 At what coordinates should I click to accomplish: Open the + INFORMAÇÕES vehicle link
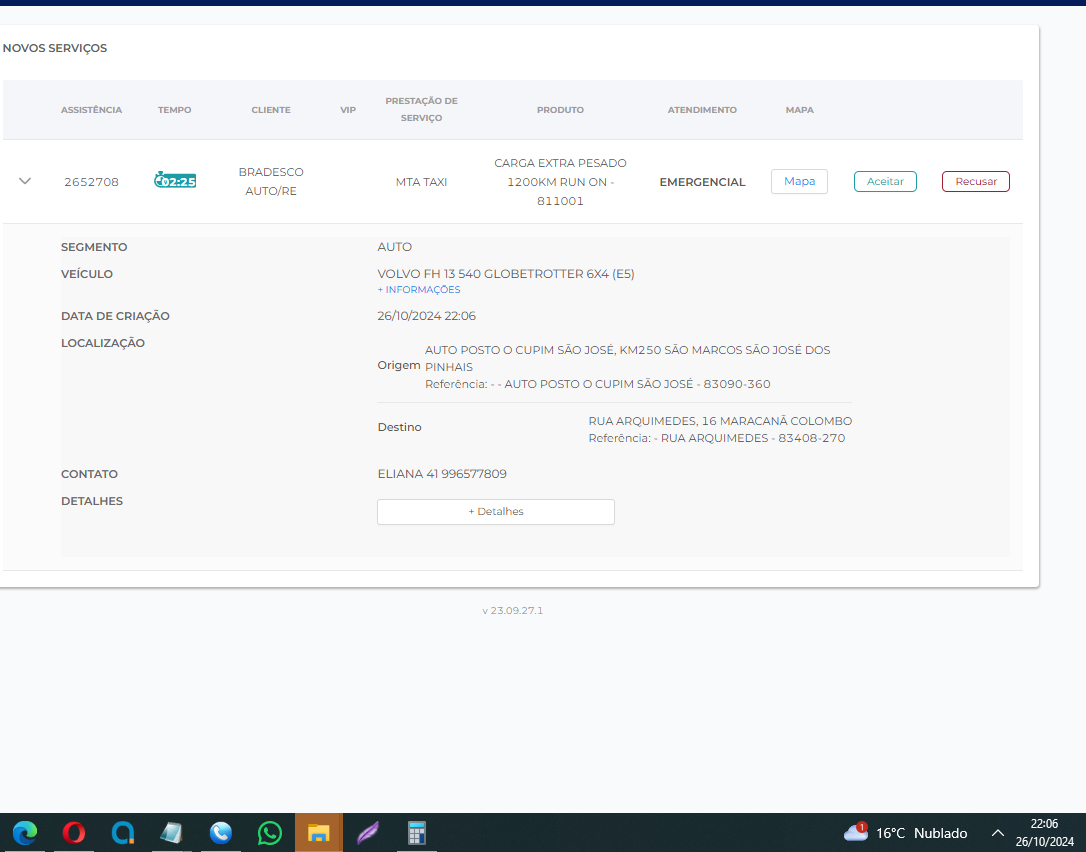point(419,290)
